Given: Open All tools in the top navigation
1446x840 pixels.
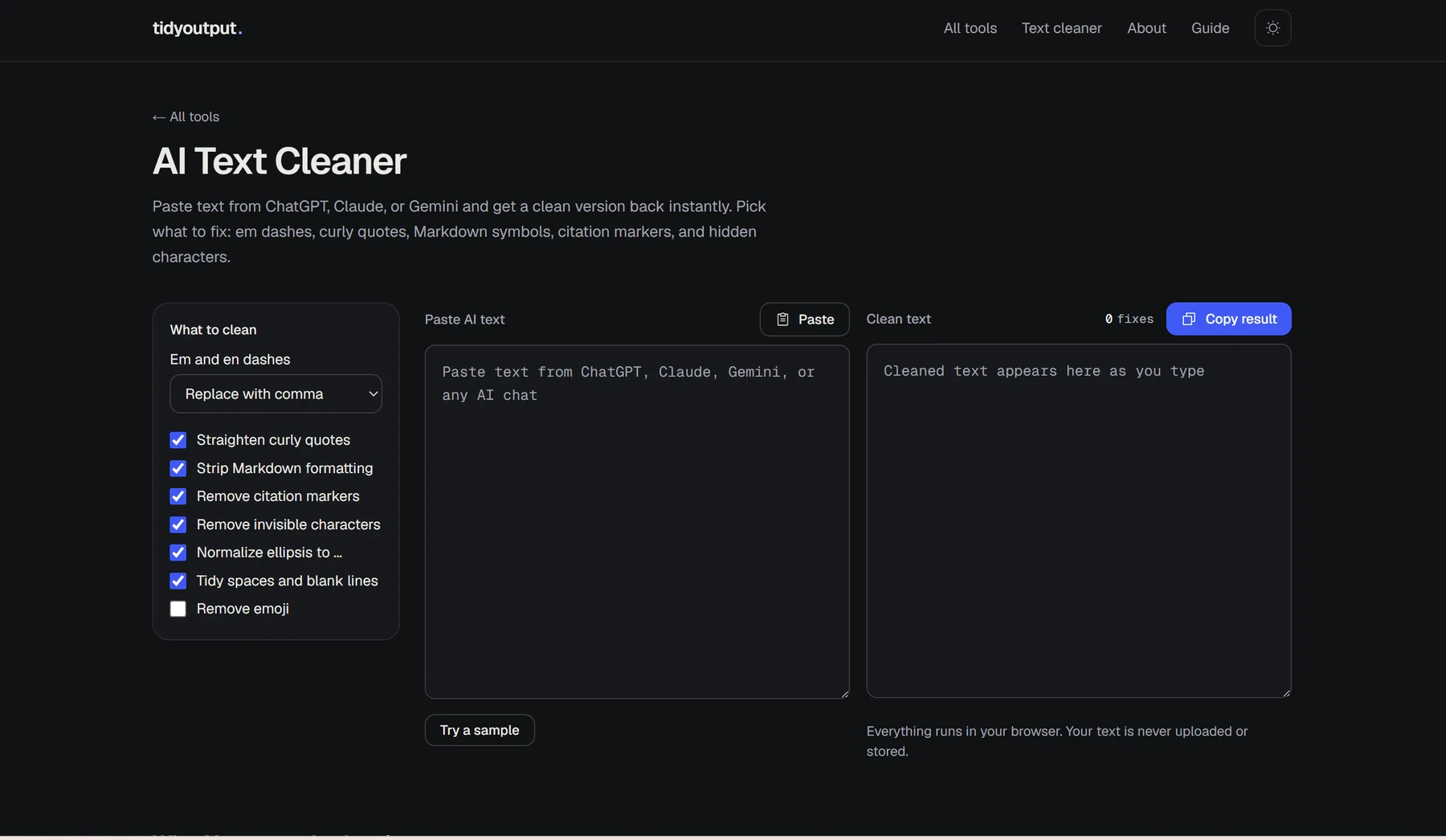Looking at the screenshot, I should point(970,28).
